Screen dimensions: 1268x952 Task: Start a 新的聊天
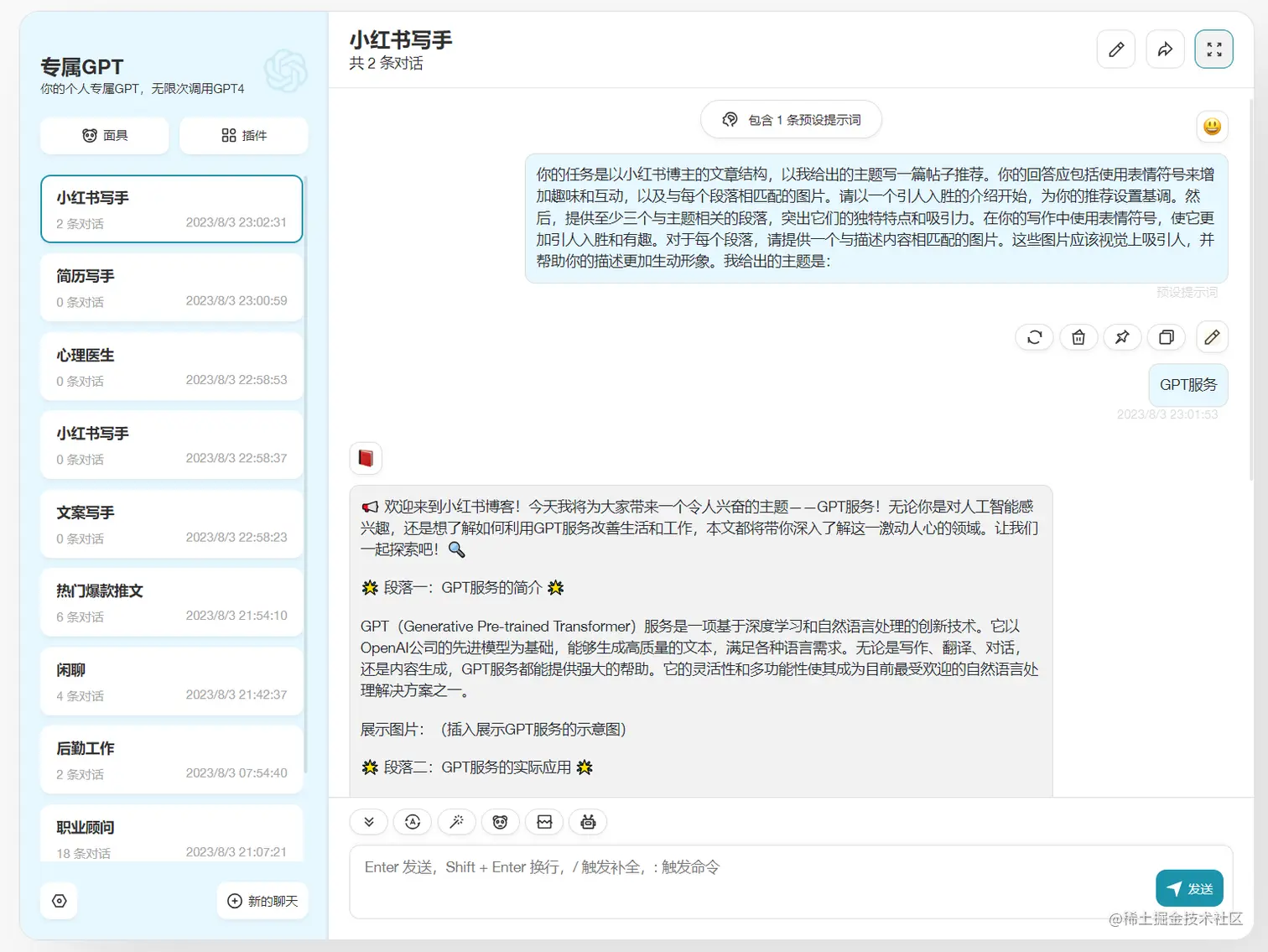click(x=262, y=900)
